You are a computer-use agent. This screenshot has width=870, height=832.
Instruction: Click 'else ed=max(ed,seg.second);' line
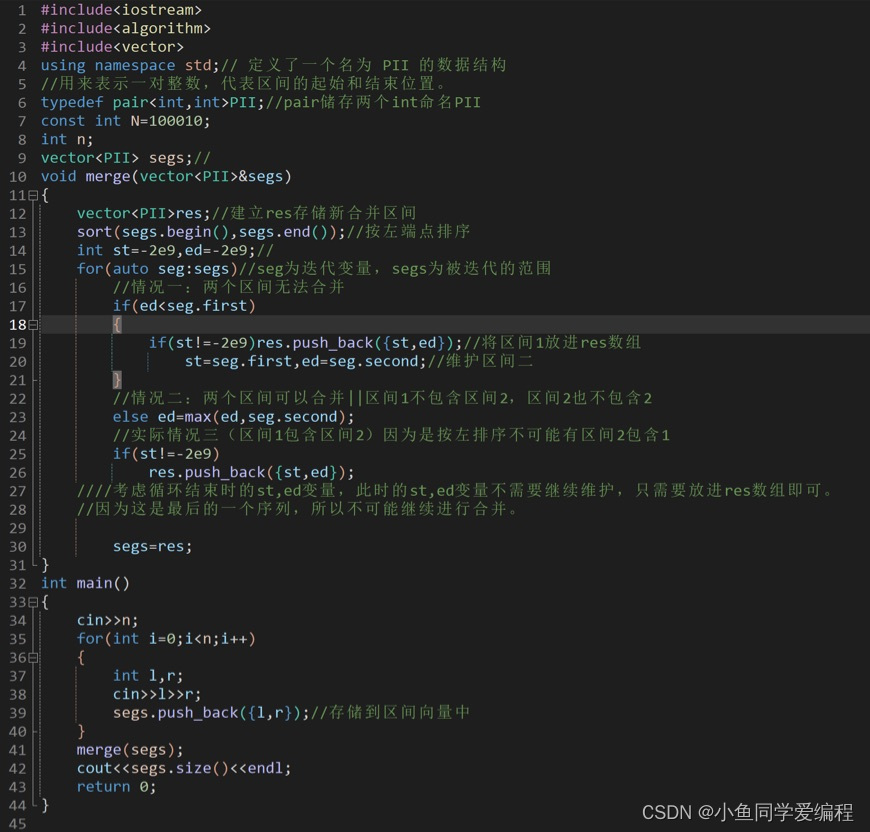pyautogui.click(x=233, y=417)
